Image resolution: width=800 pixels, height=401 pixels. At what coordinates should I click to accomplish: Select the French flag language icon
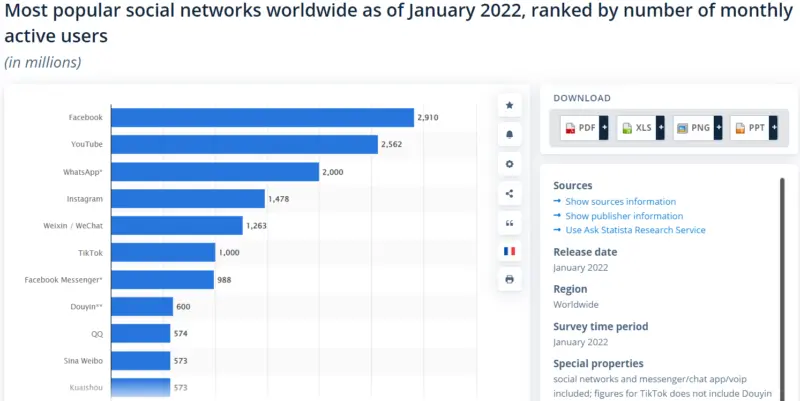pos(510,251)
